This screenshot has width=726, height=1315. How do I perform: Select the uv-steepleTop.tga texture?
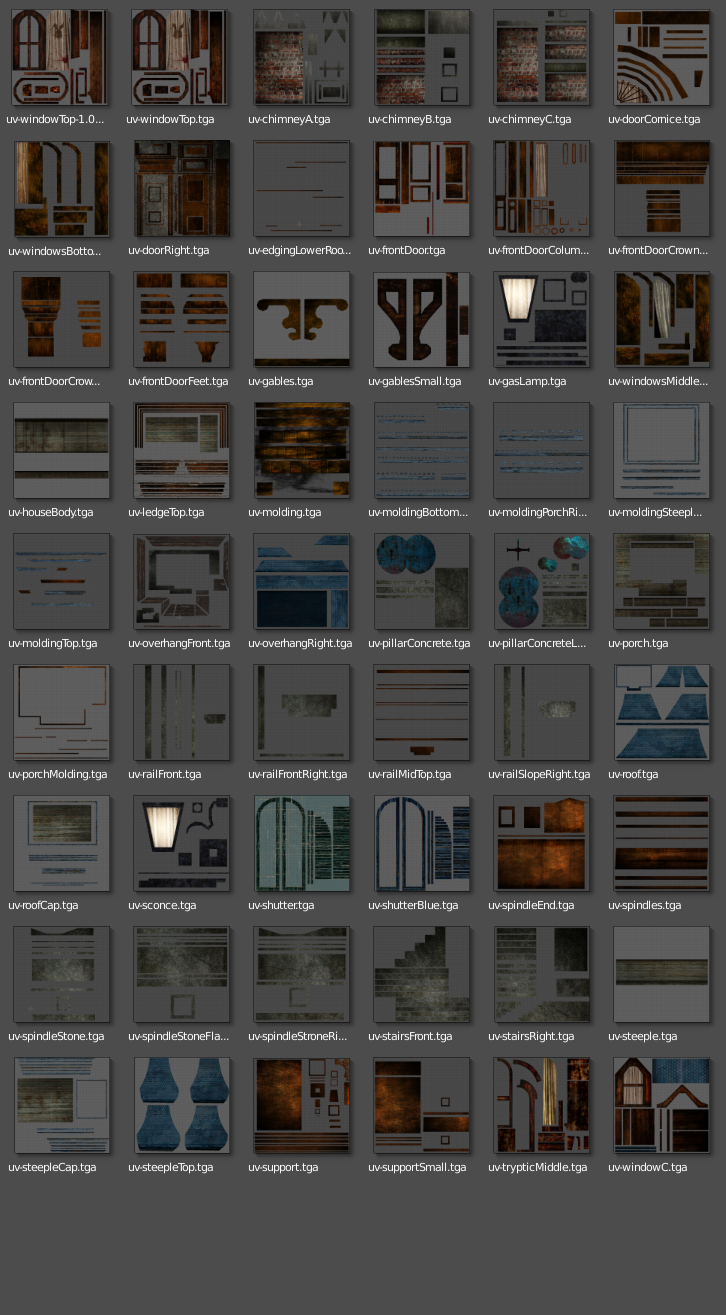click(181, 1106)
